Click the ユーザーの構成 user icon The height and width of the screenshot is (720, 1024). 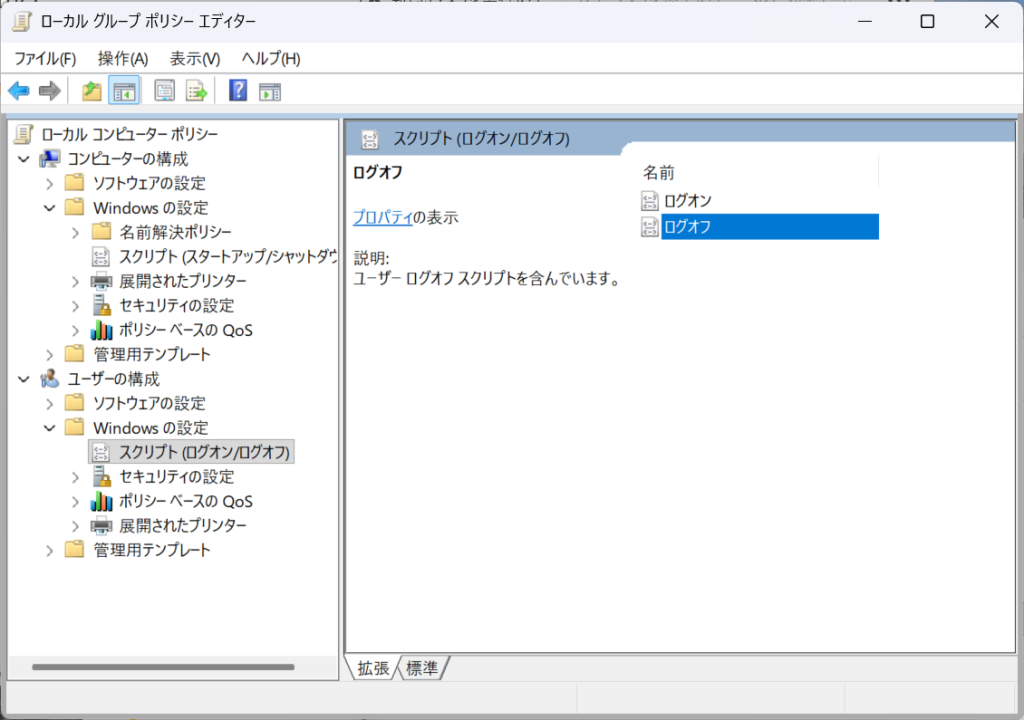click(x=50, y=379)
